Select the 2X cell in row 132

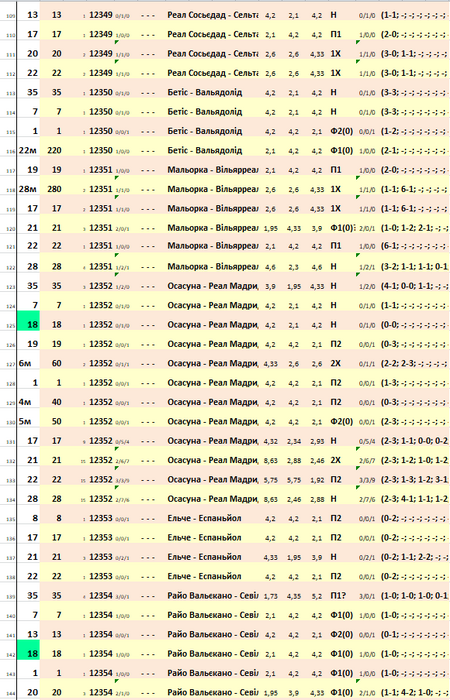[x=336, y=460]
